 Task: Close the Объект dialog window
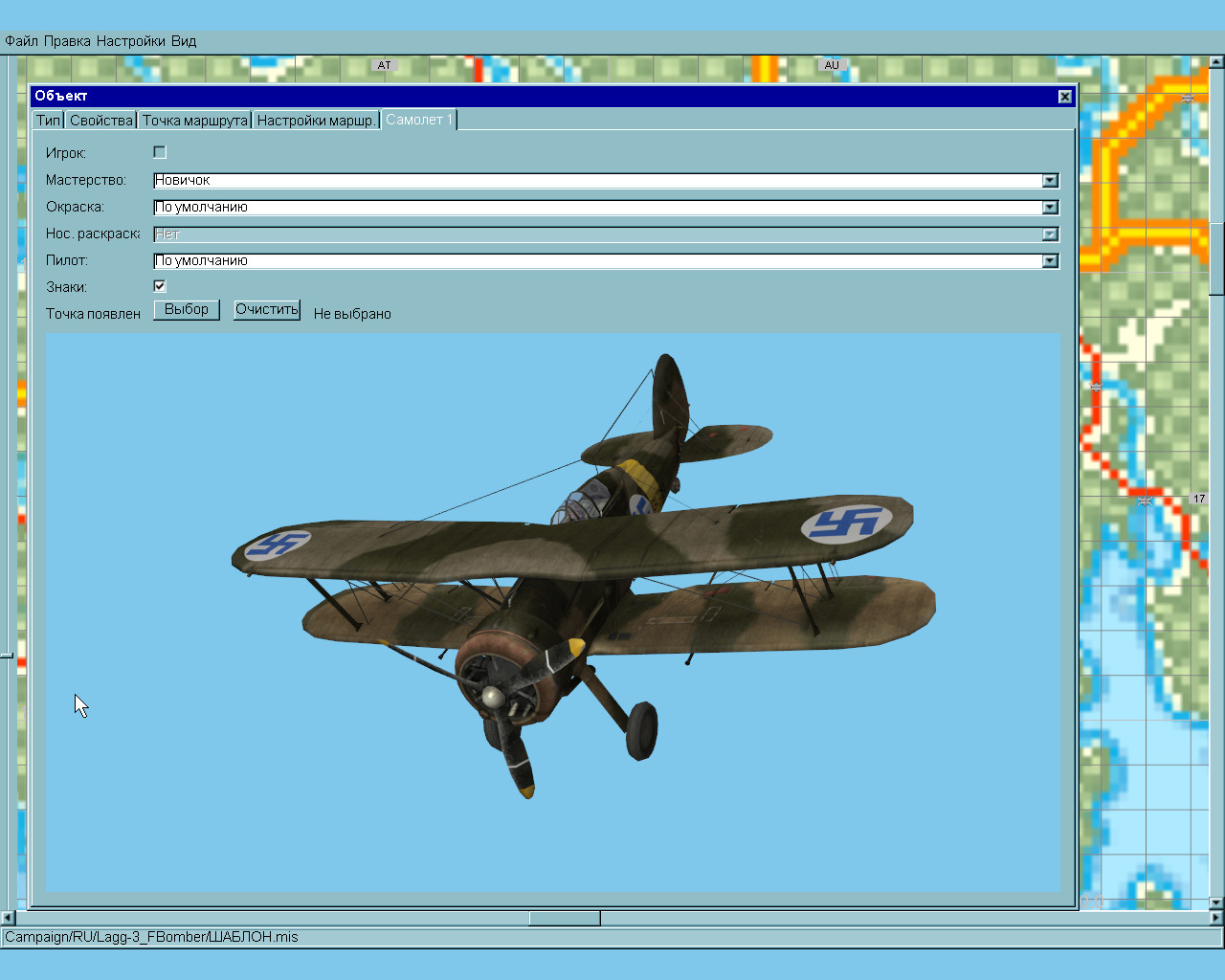point(1065,97)
